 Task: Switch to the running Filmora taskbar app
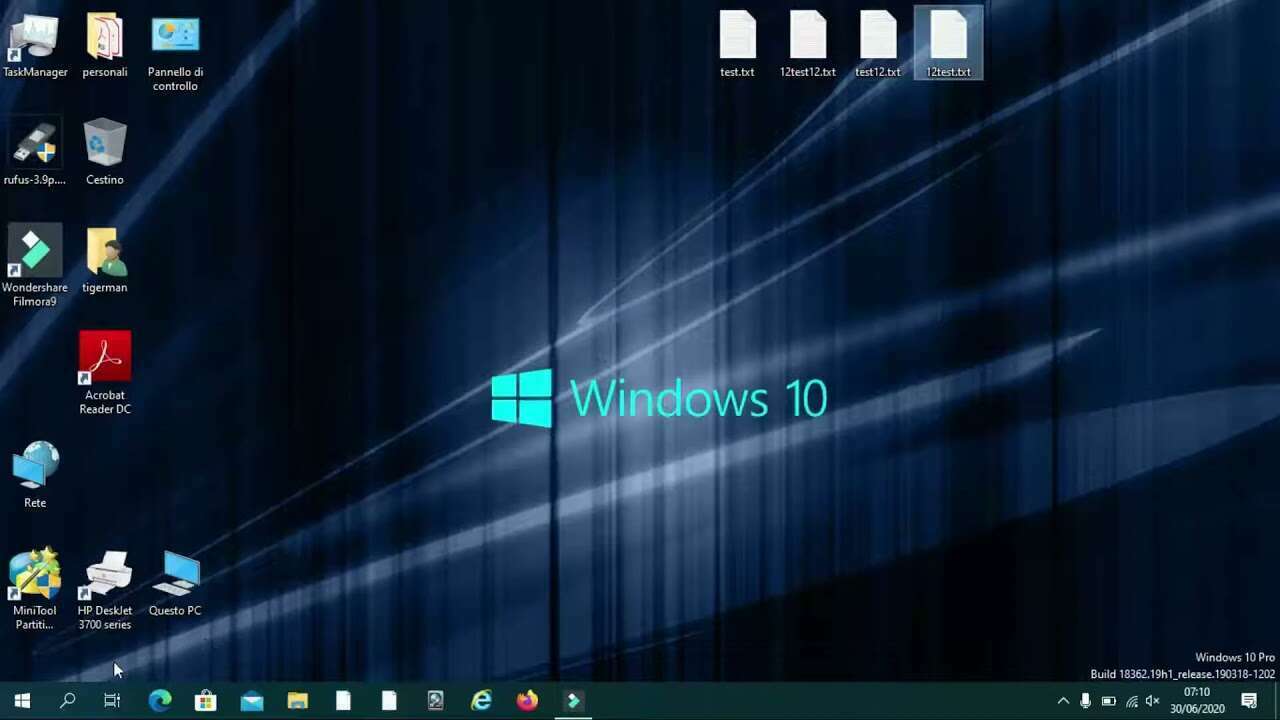click(573, 701)
